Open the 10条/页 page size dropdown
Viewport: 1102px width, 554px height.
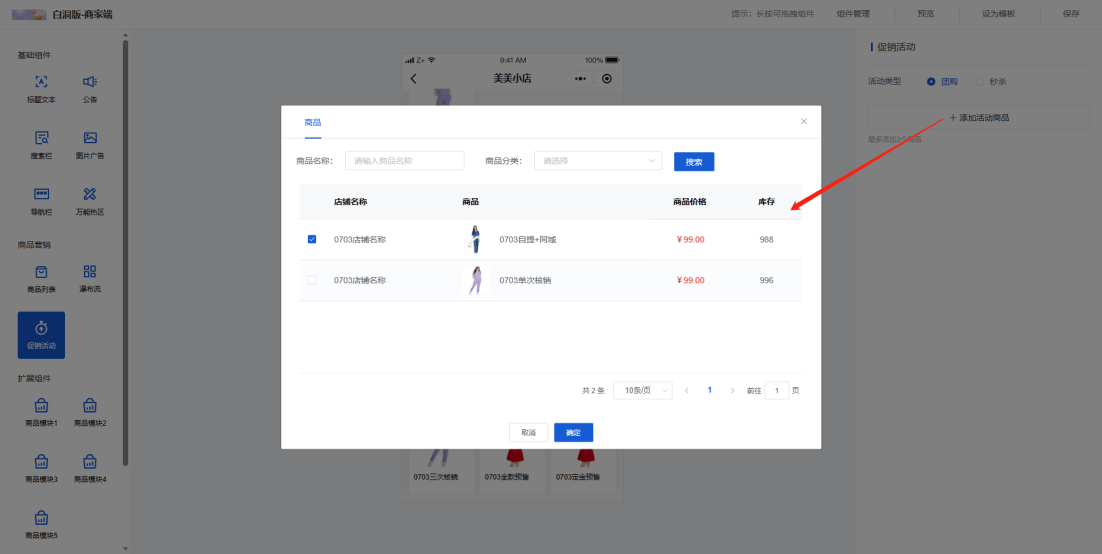[642, 390]
